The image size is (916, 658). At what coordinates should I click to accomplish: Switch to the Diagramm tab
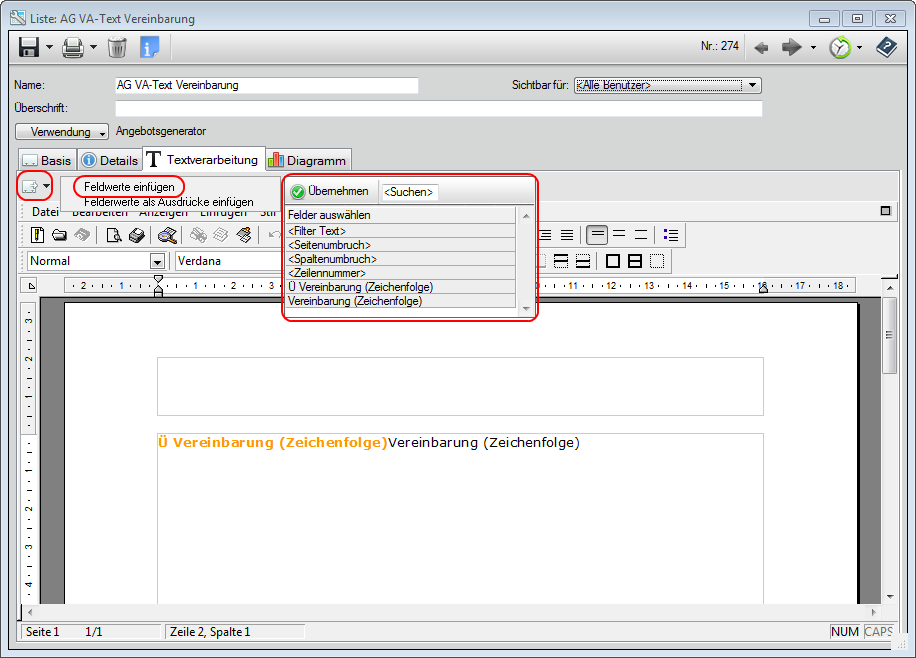(307, 160)
